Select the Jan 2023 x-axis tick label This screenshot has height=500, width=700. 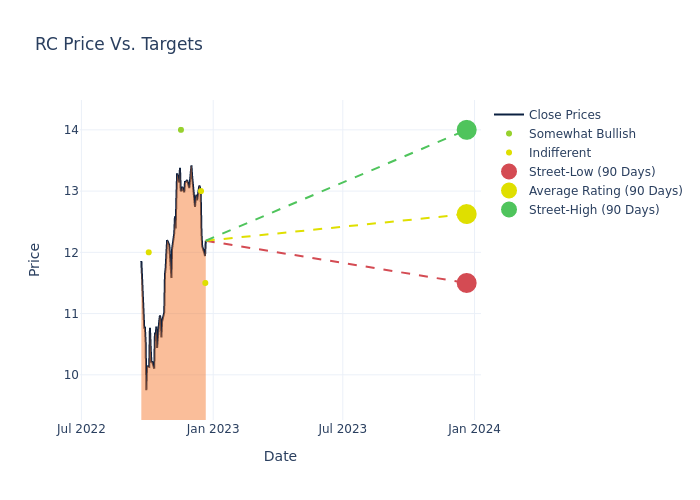point(213,429)
